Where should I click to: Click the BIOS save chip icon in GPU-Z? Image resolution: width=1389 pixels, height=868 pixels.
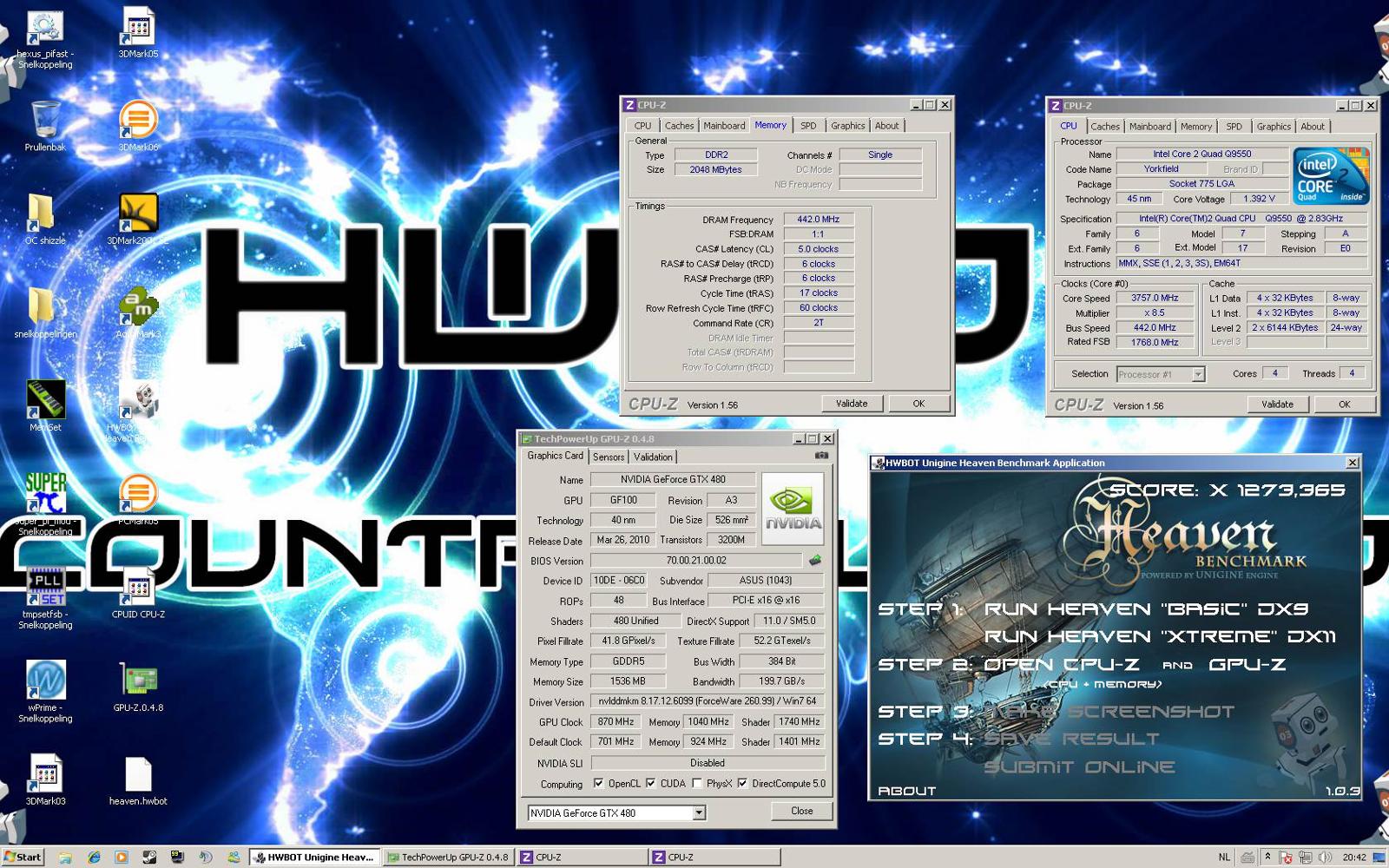814,560
